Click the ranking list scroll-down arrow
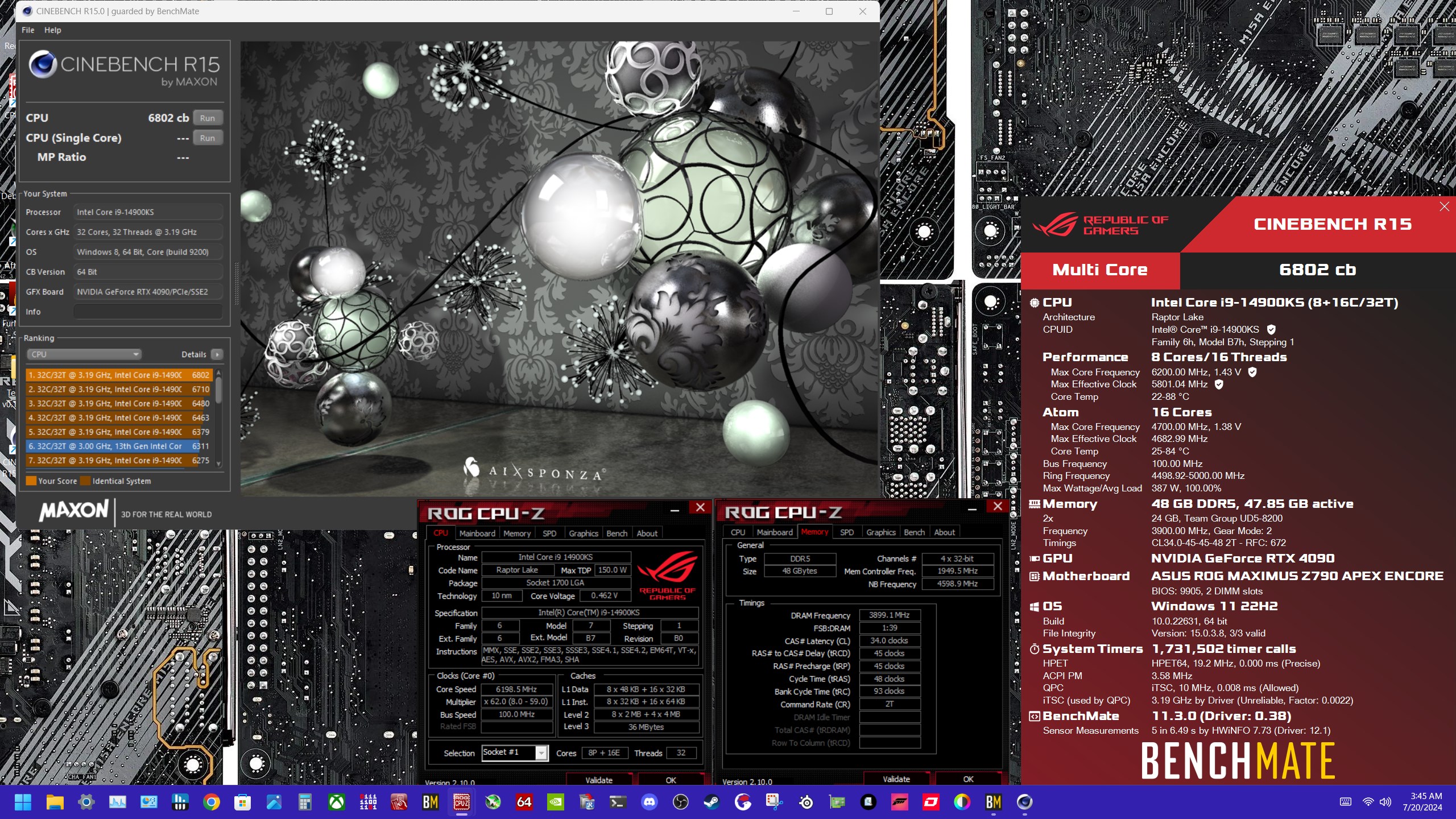Viewport: 1456px width, 819px height. point(218,464)
